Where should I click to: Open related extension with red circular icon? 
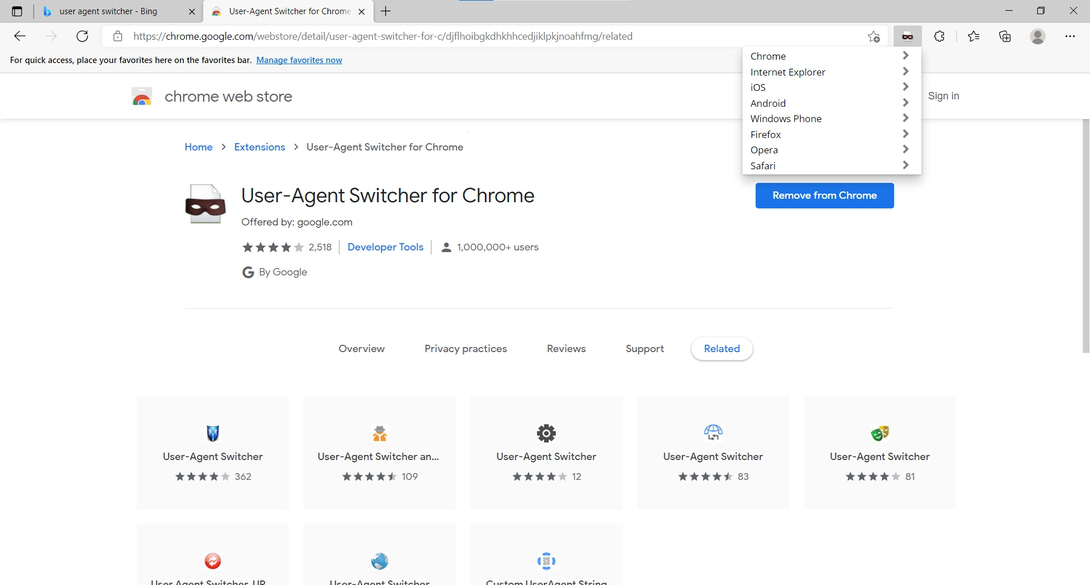pos(213,561)
